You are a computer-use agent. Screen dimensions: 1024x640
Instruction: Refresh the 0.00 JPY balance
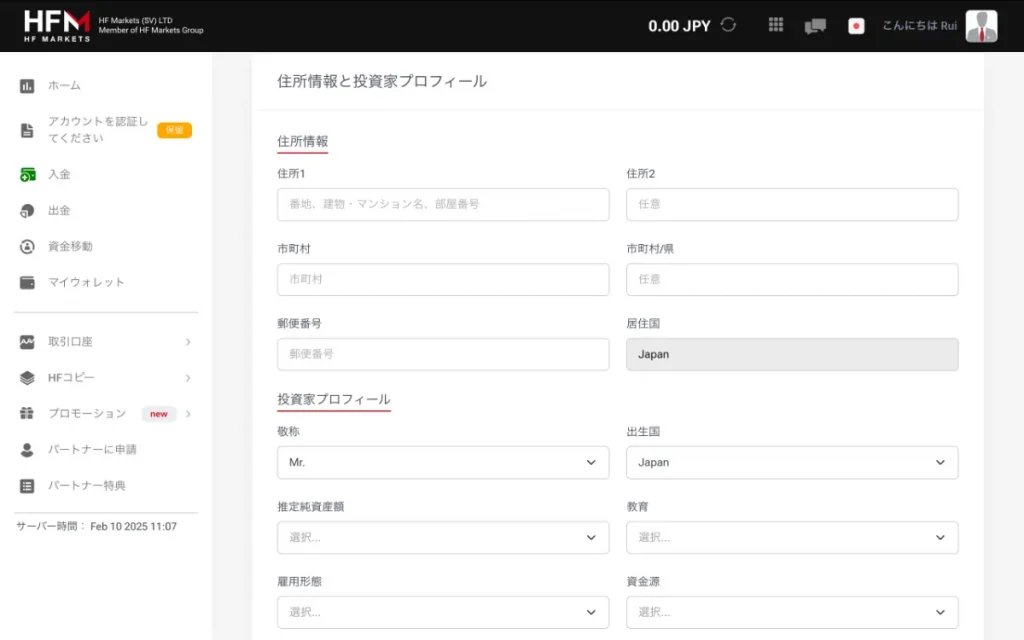tap(728, 25)
